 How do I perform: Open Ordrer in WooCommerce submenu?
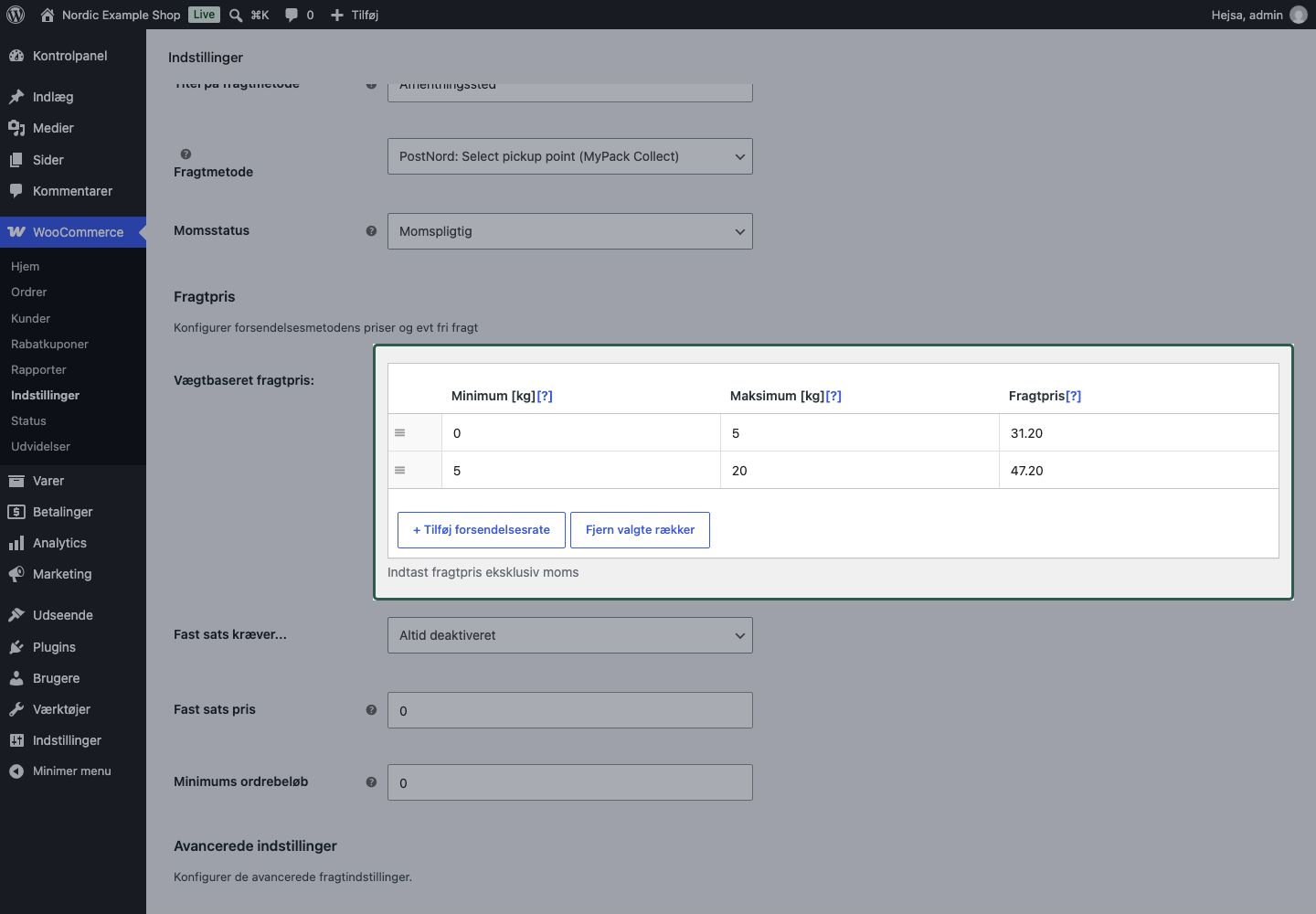[29, 292]
